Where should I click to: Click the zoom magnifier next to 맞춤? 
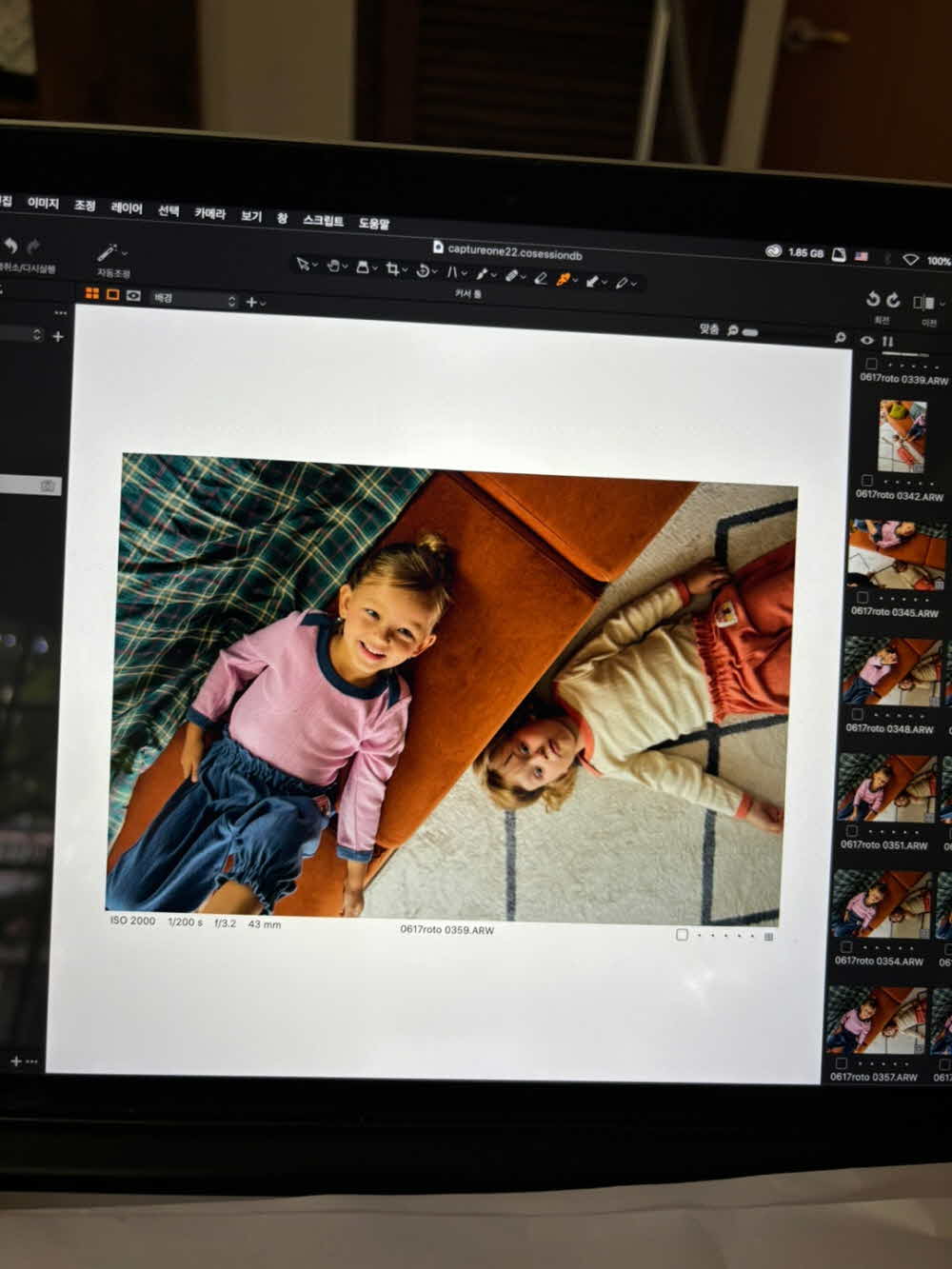click(x=733, y=330)
